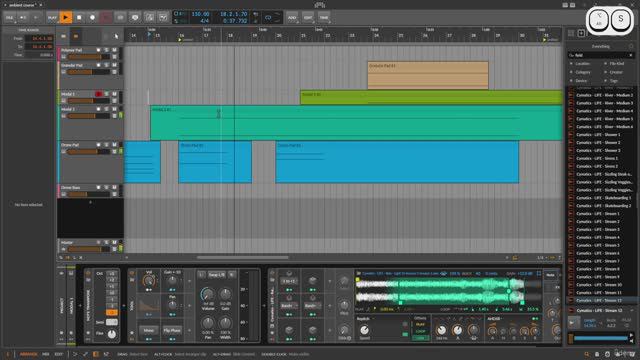Select Cymatics - LIFE - Stream 12 sample
Viewport: 640px width, 360px height.
599,300
